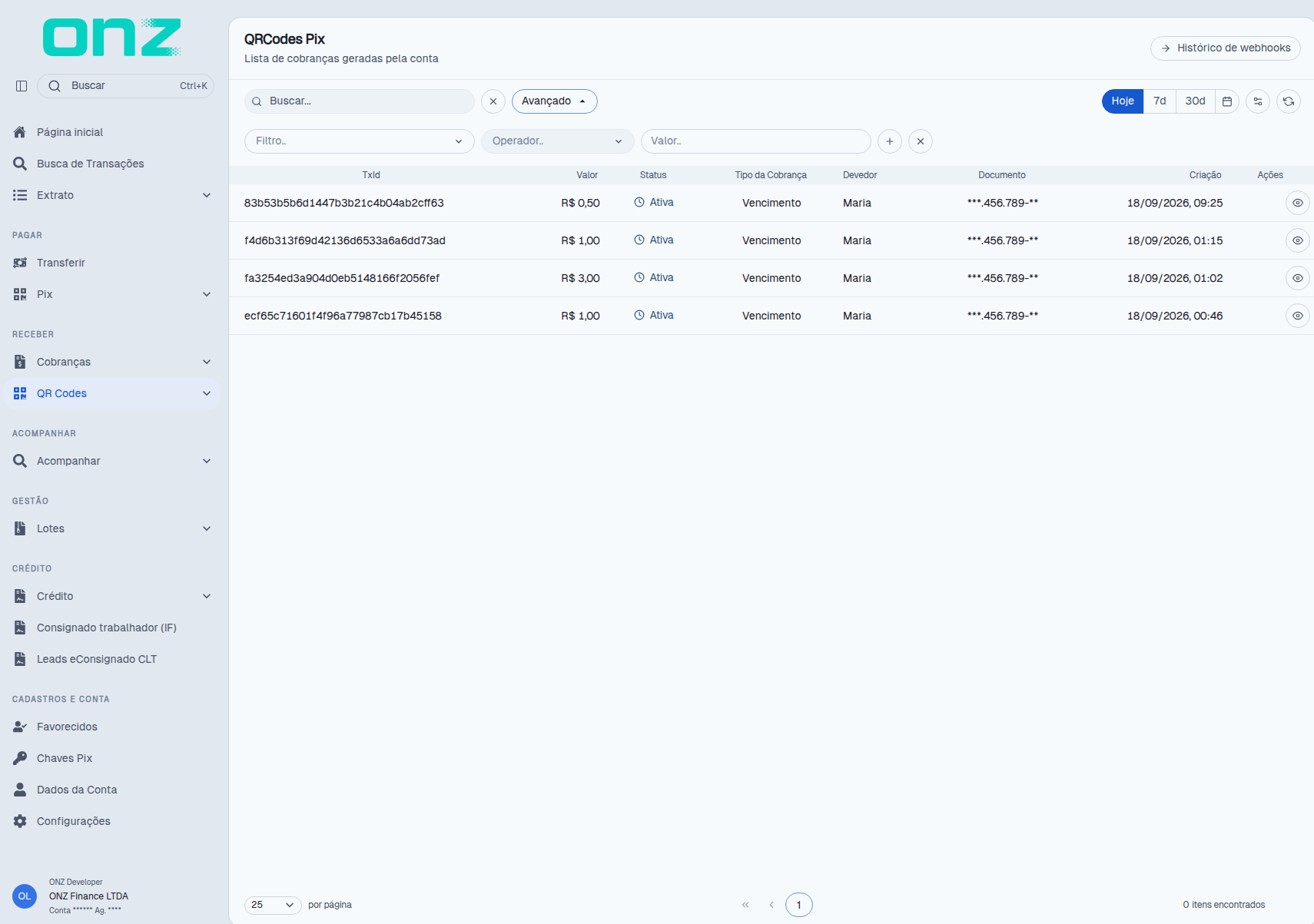Viewport: 1314px width, 924px height.
Task: Refresh the QR codes list
Action: tap(1289, 101)
